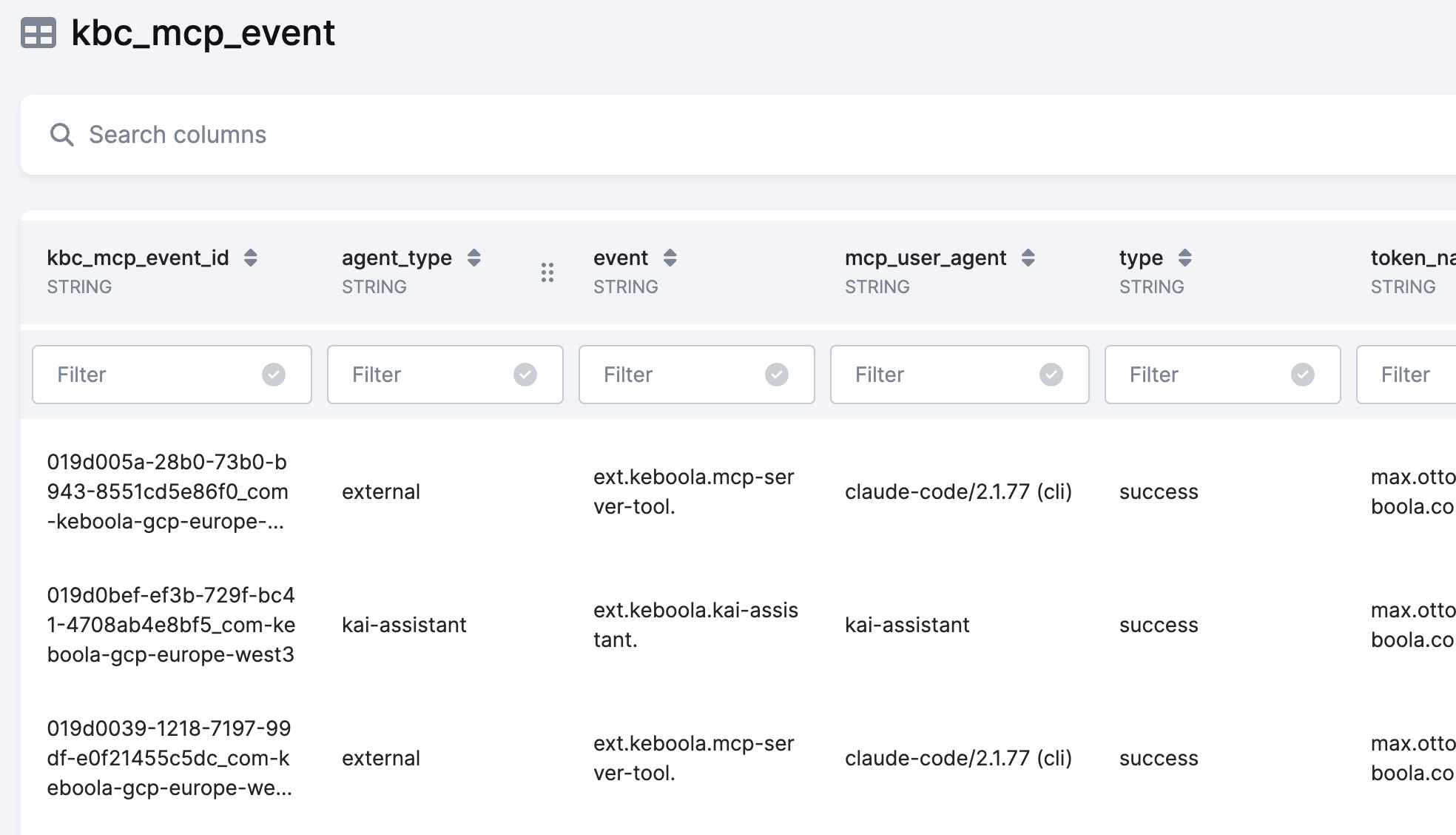Open the sort control on mcp_user_agent column

click(x=1028, y=258)
